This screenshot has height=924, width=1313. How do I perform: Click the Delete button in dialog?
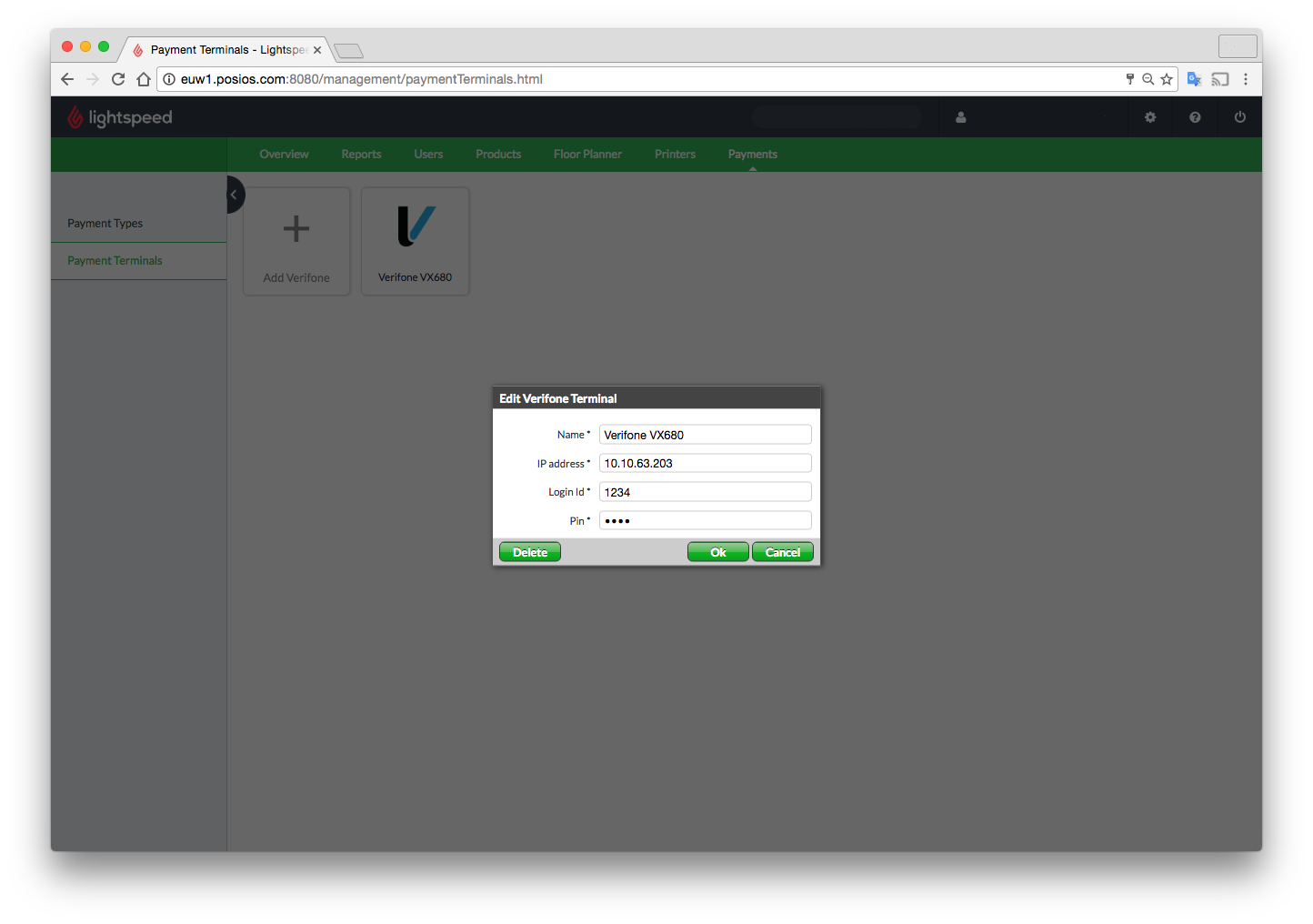530,552
